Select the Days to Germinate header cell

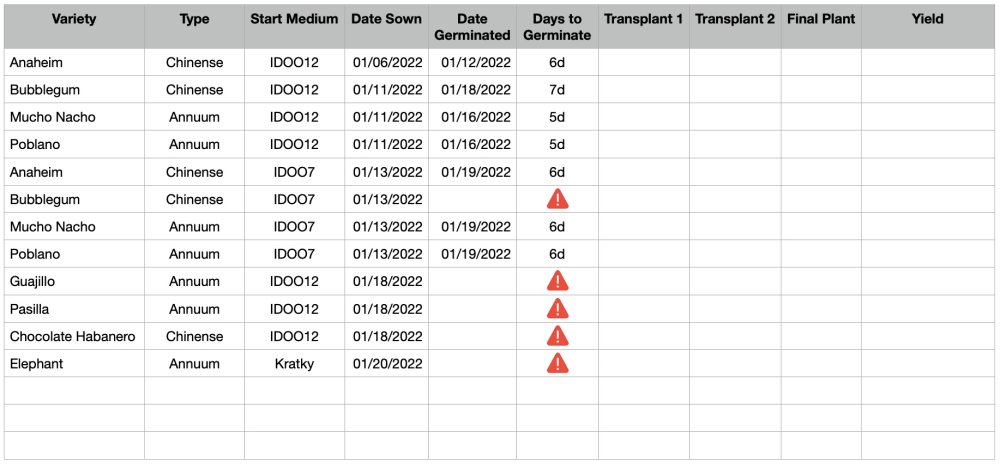coord(557,27)
